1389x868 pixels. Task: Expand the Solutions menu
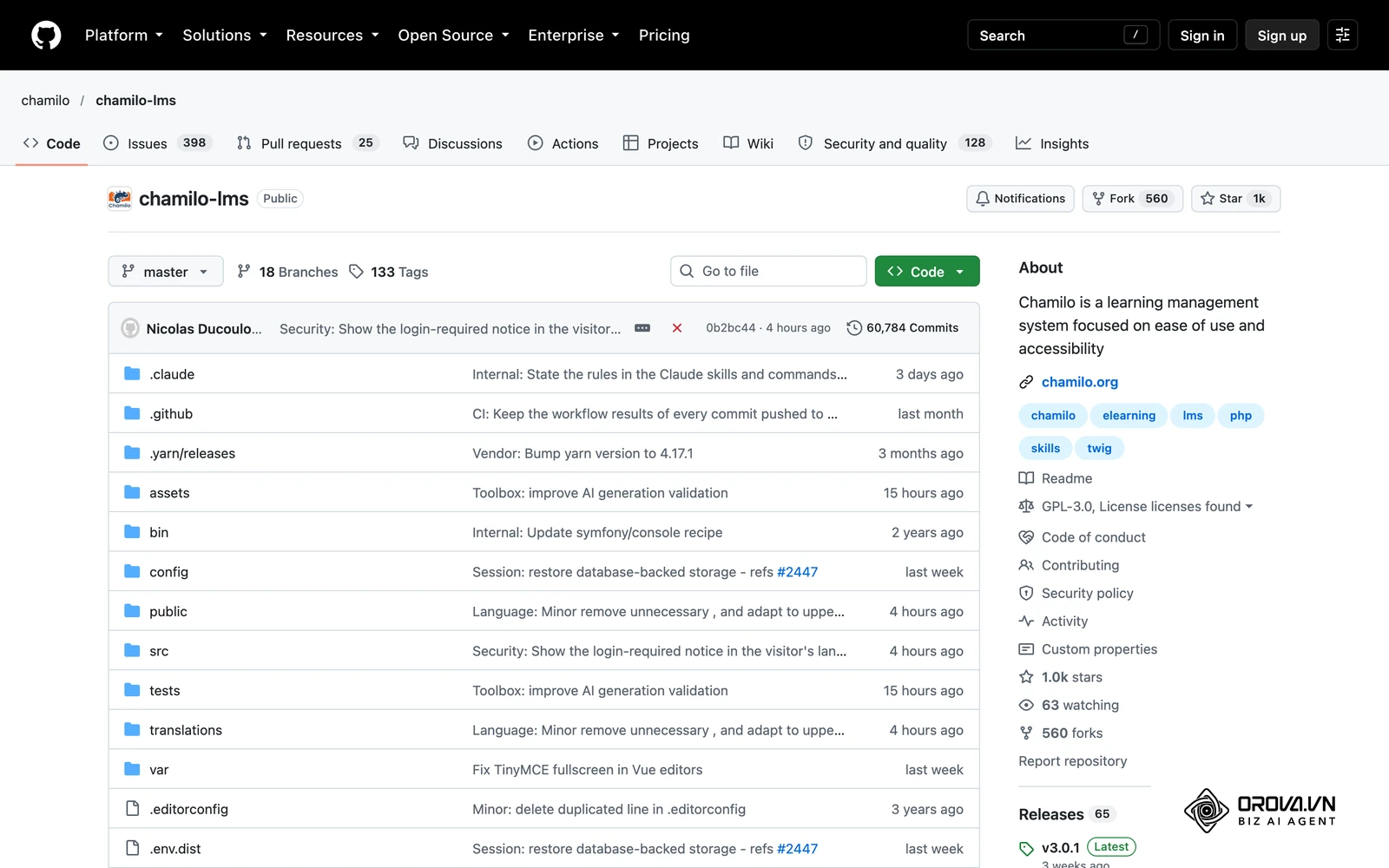224,36
